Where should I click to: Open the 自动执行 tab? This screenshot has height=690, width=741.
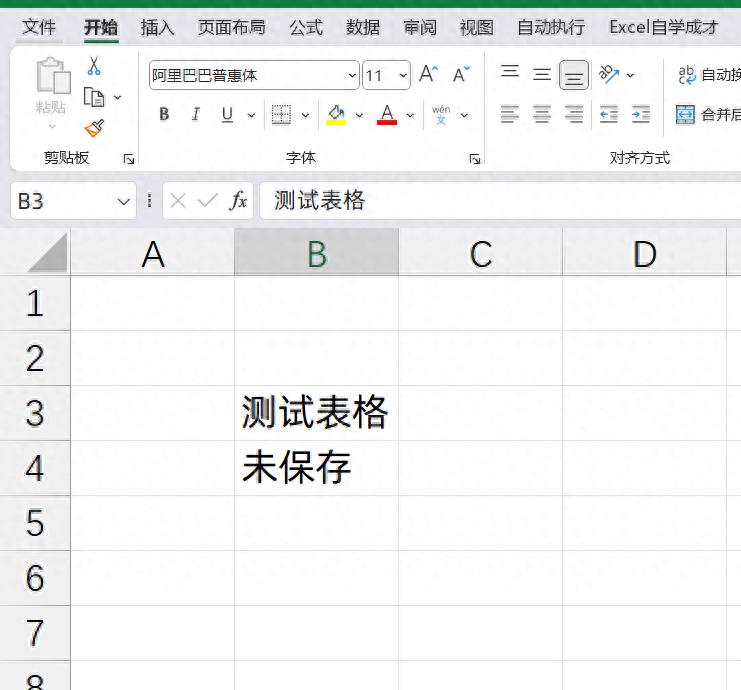coord(551,27)
